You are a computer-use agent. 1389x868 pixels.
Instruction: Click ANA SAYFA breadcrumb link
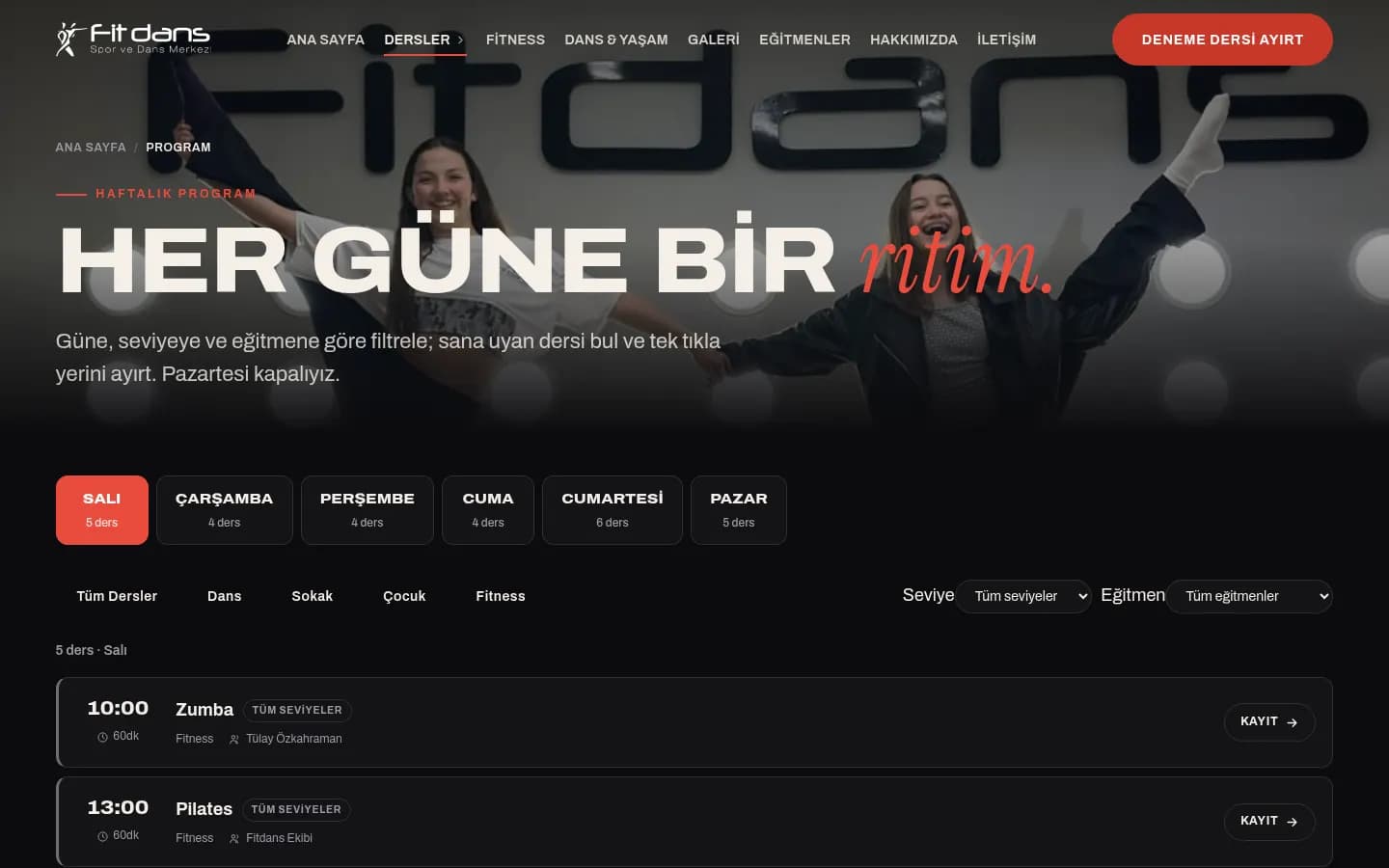(x=91, y=148)
